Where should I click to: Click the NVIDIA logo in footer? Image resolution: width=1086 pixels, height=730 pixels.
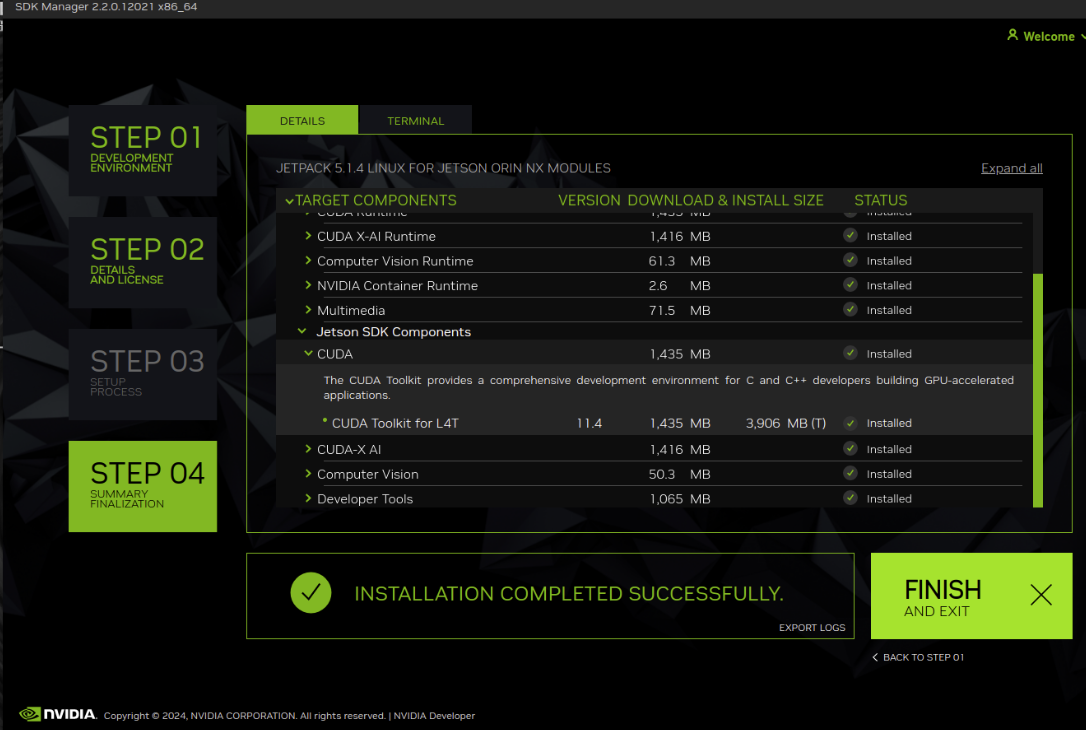click(58, 714)
